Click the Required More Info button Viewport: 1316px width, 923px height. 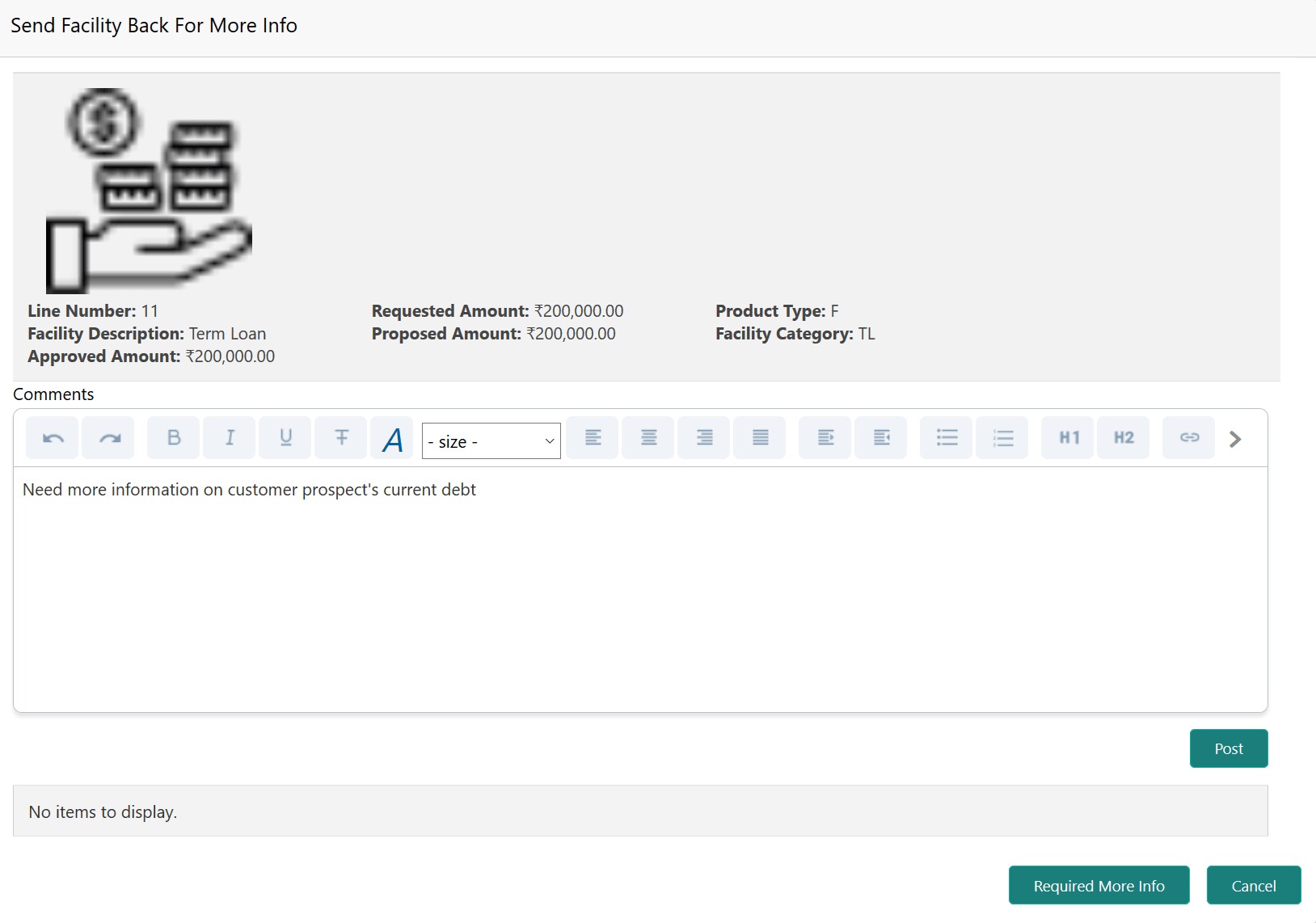(x=1099, y=885)
